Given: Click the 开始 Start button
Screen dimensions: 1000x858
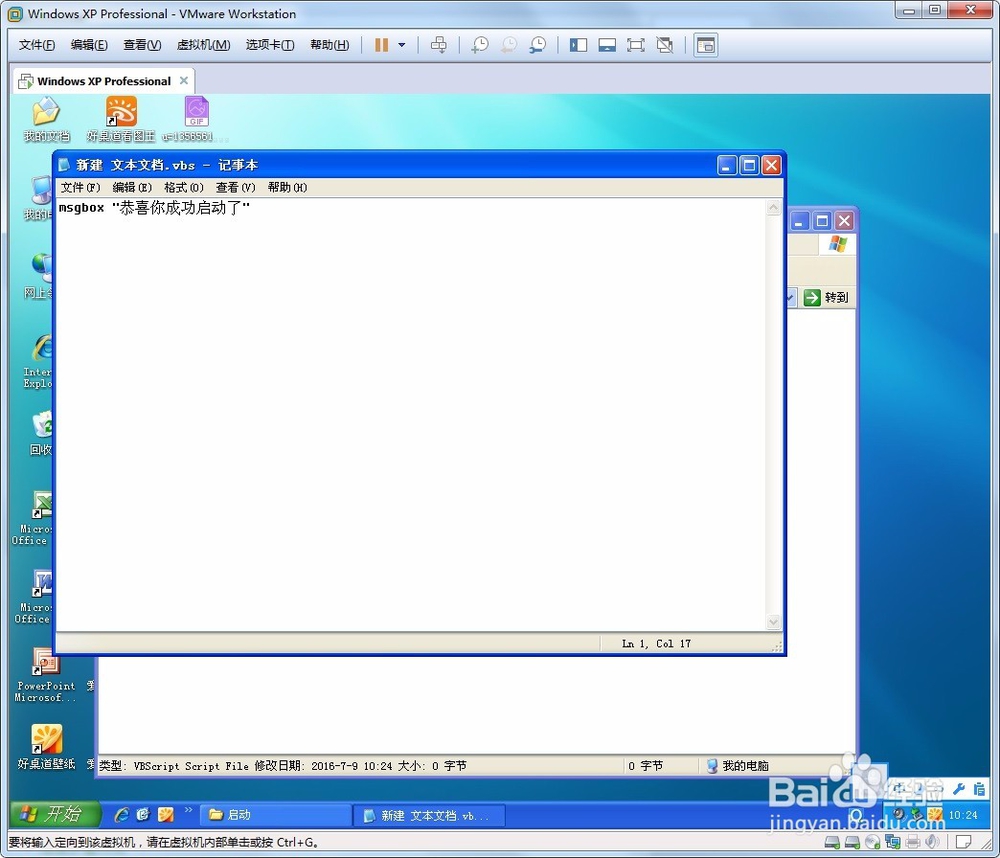Looking at the screenshot, I should (x=56, y=814).
